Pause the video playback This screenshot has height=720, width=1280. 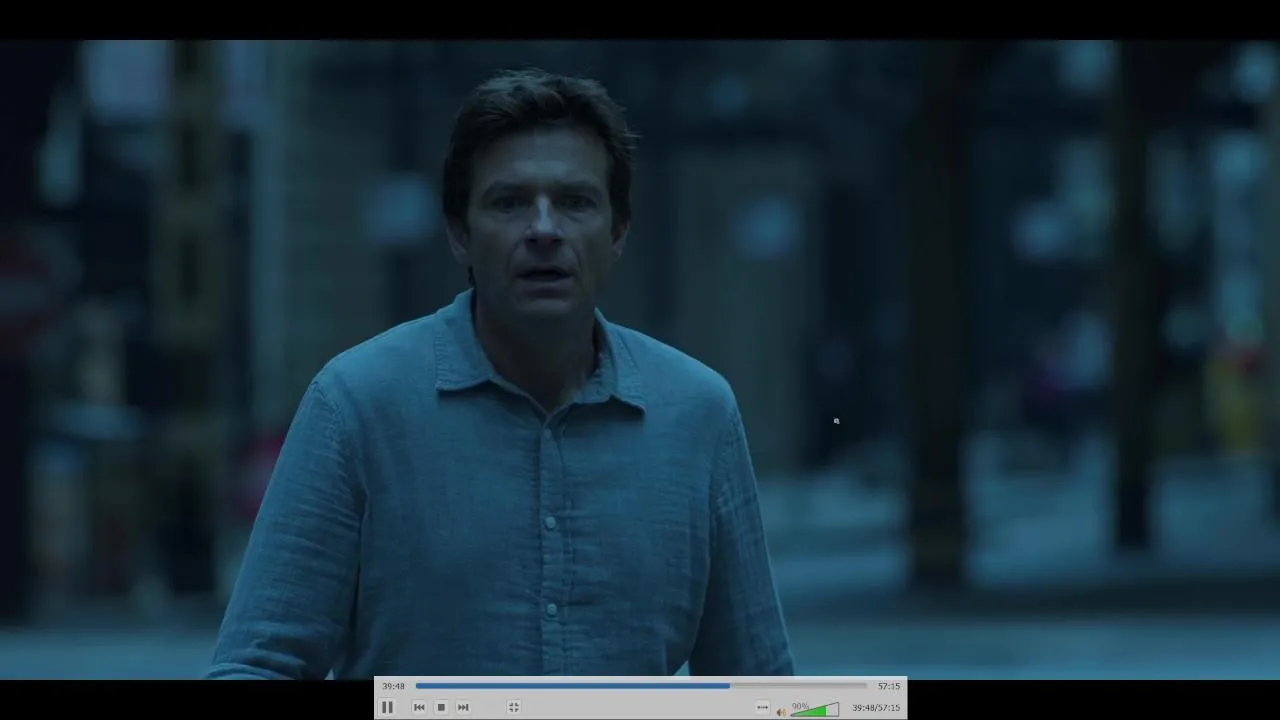[387, 707]
